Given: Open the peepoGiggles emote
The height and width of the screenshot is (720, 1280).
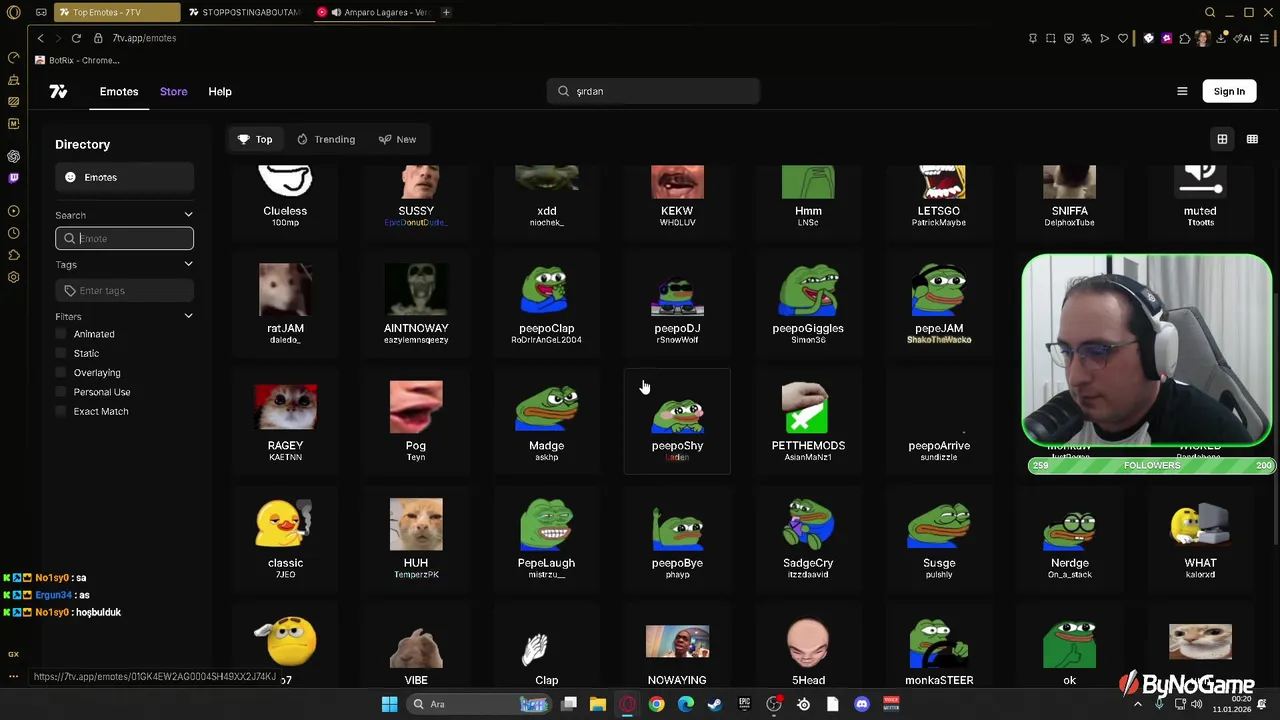Looking at the screenshot, I should [x=808, y=303].
